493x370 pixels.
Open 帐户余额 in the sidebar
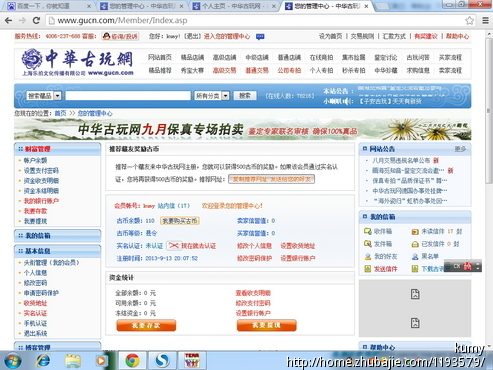[35, 161]
